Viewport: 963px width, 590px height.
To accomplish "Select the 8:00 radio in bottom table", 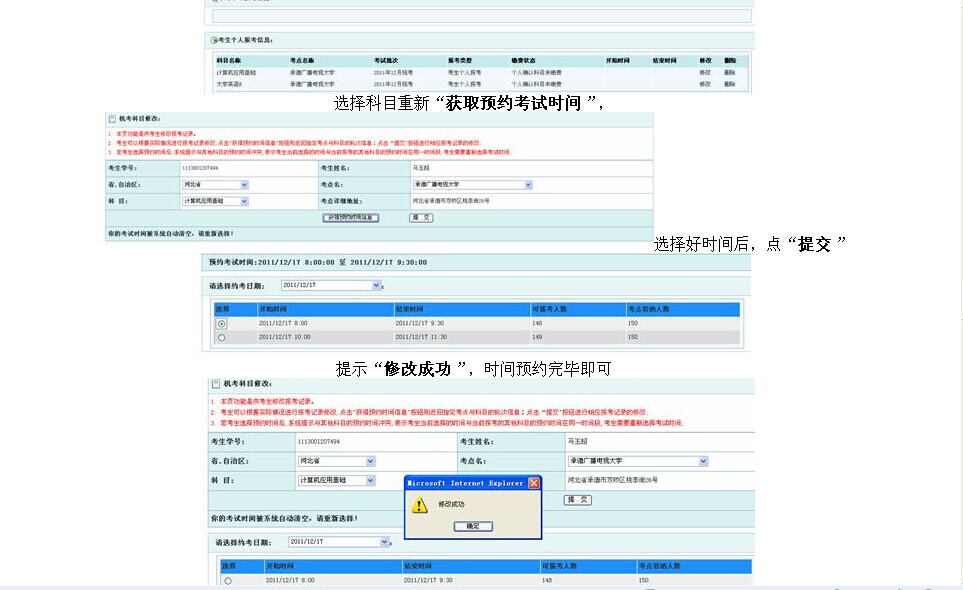I will (x=228, y=580).
